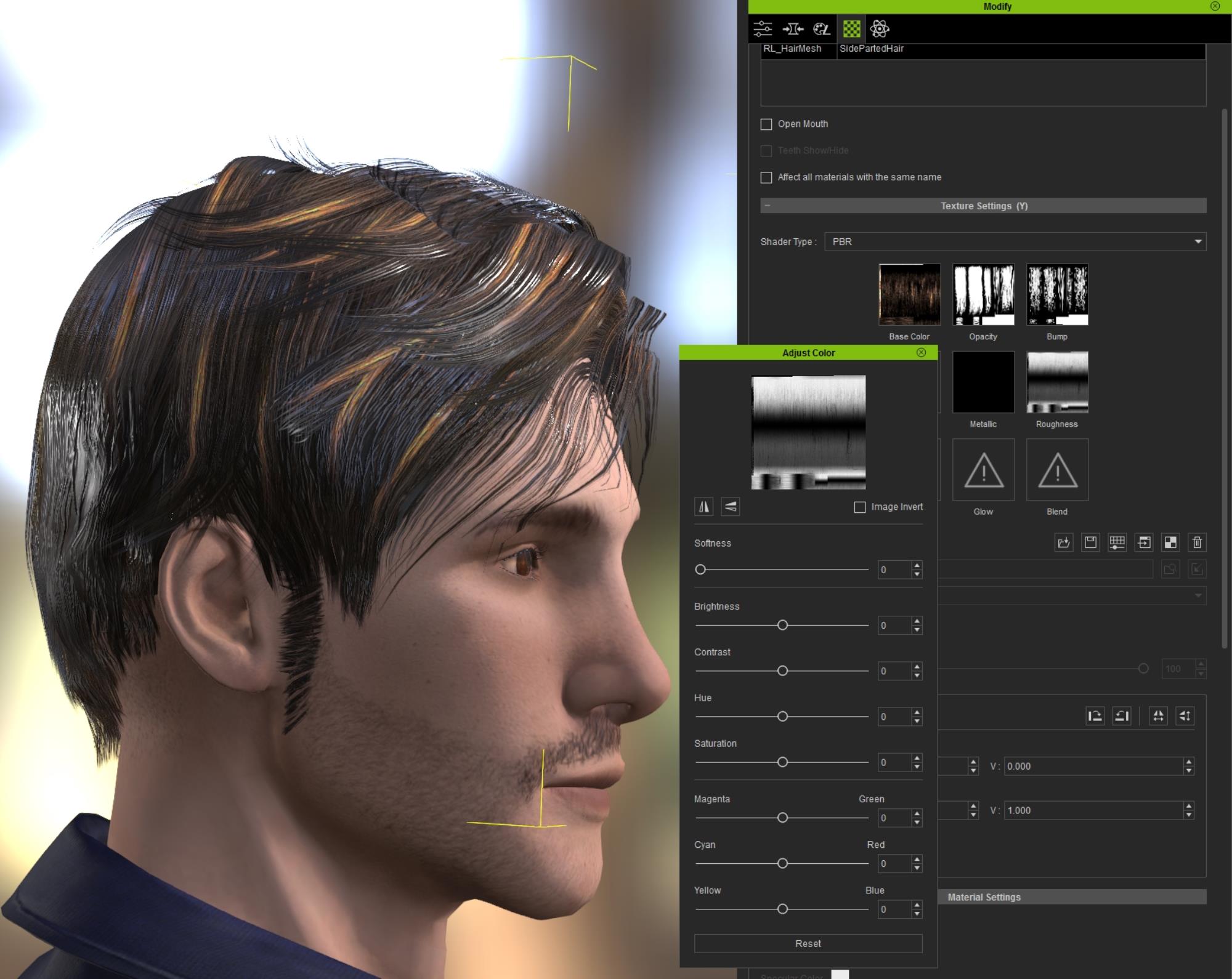
Task: Select the Roughness texture channel
Action: [1057, 382]
